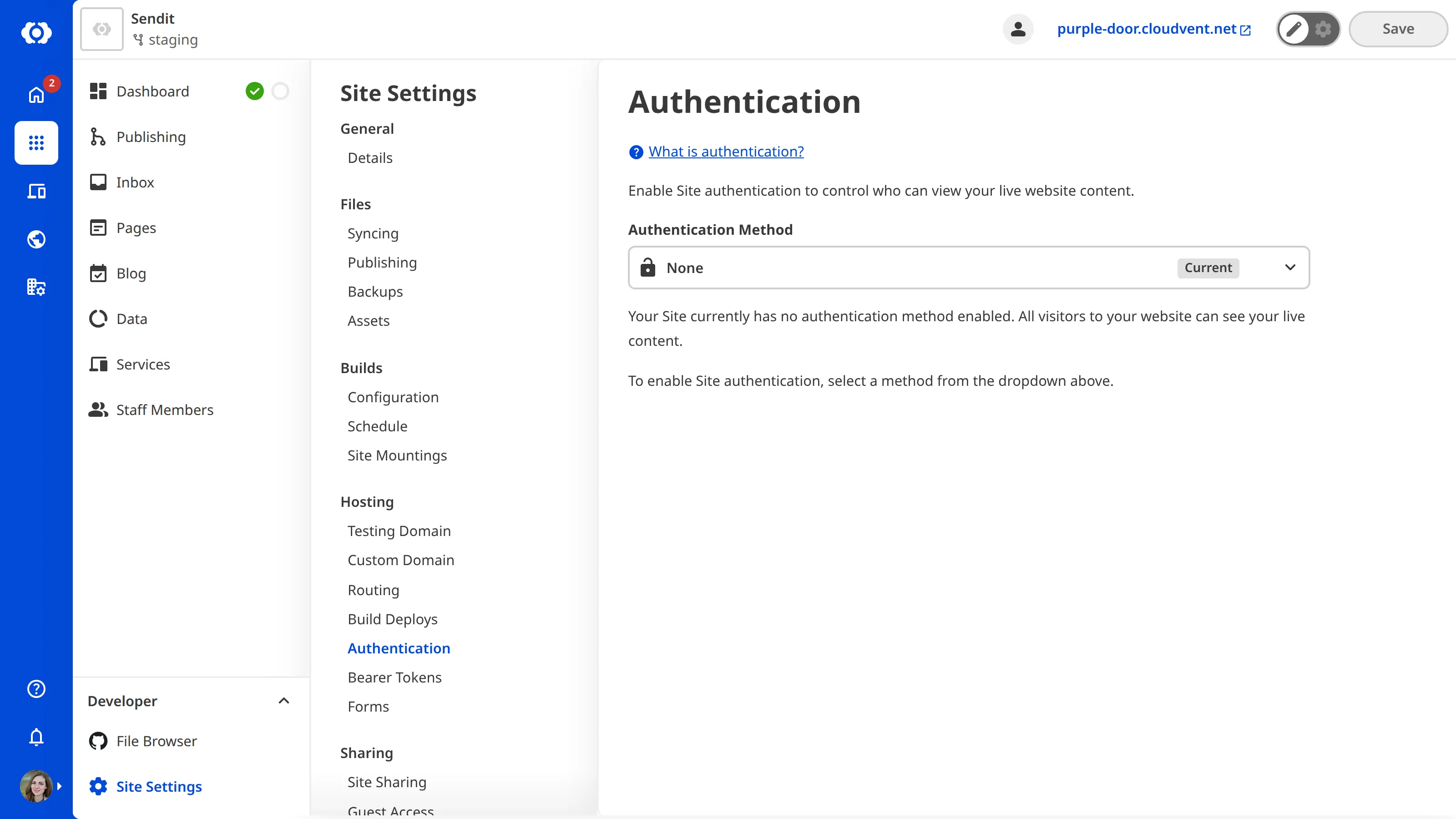1456x819 pixels.
Task: Open the notifications bell icon
Action: (x=36, y=737)
